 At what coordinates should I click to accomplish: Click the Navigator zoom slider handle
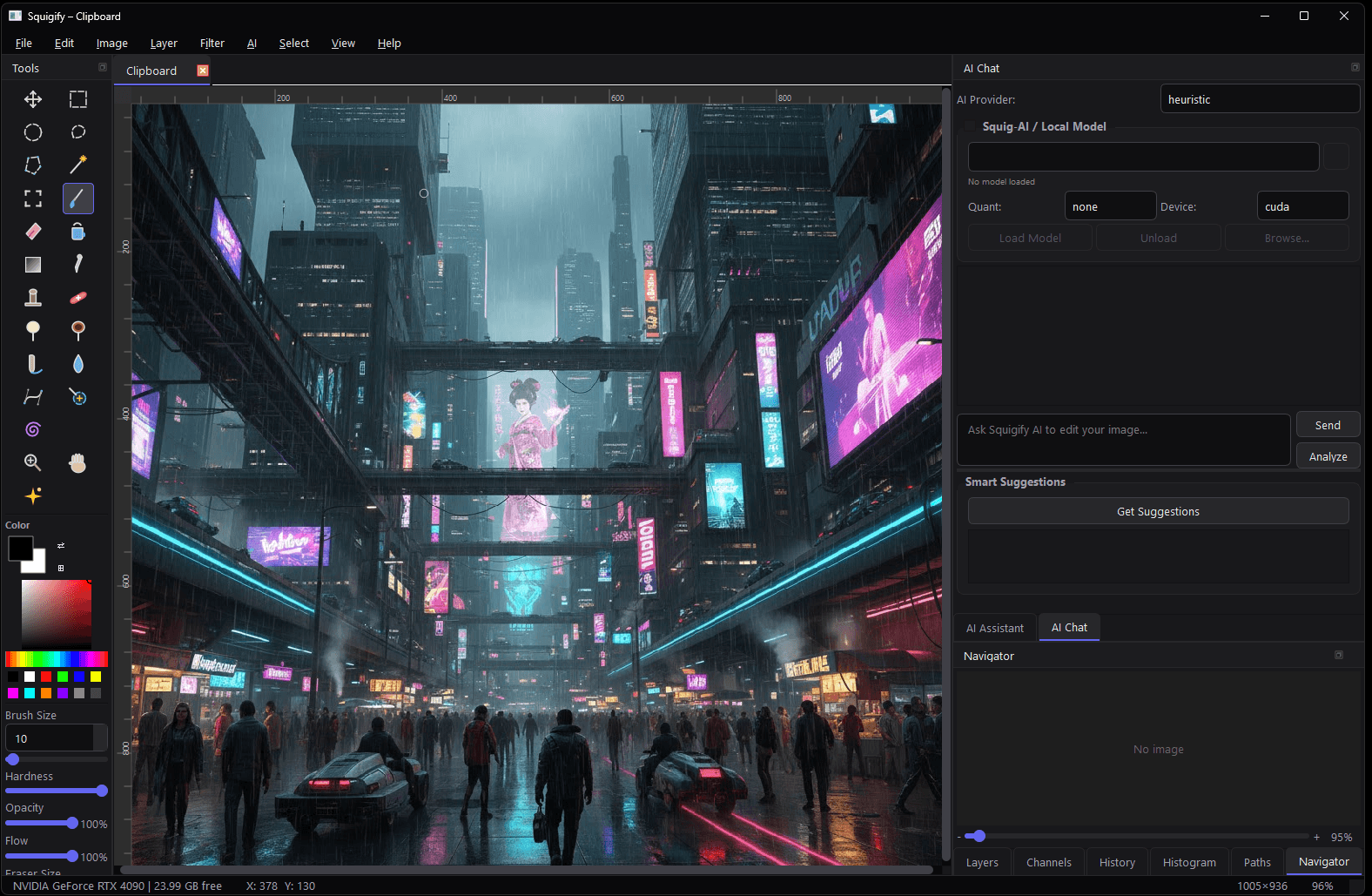[x=979, y=836]
